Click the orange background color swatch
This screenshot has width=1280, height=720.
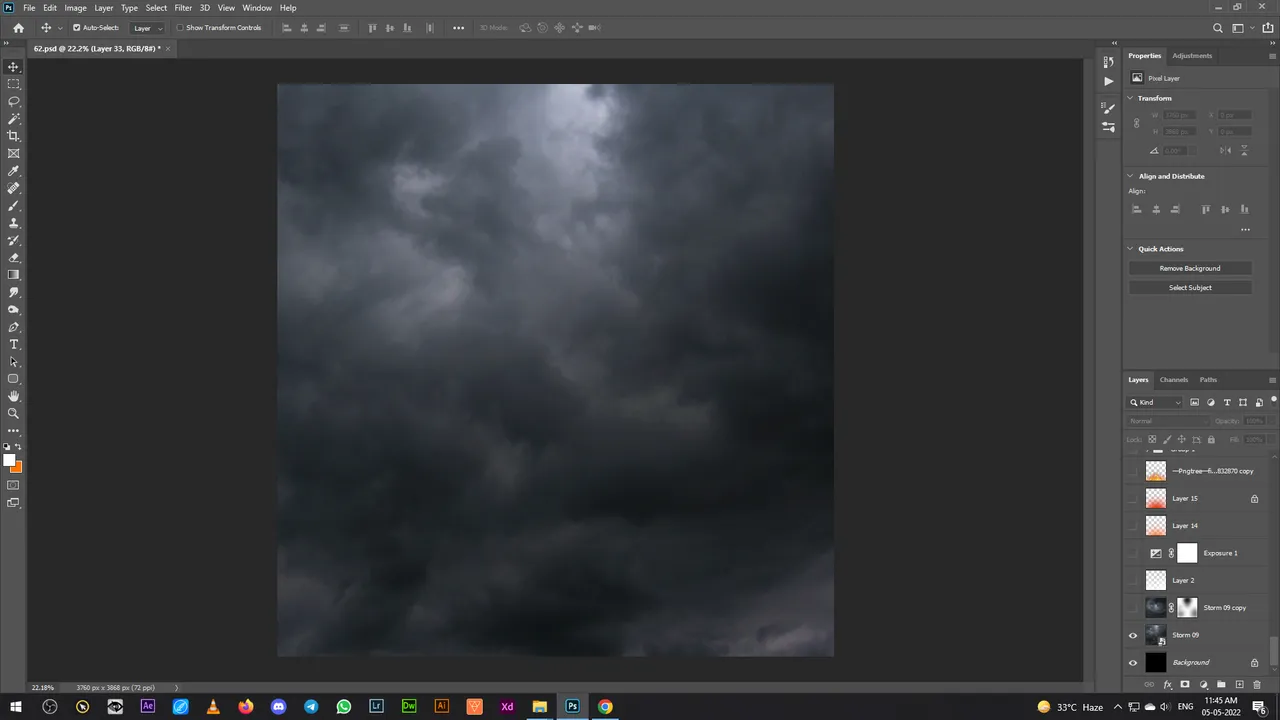coord(18,468)
